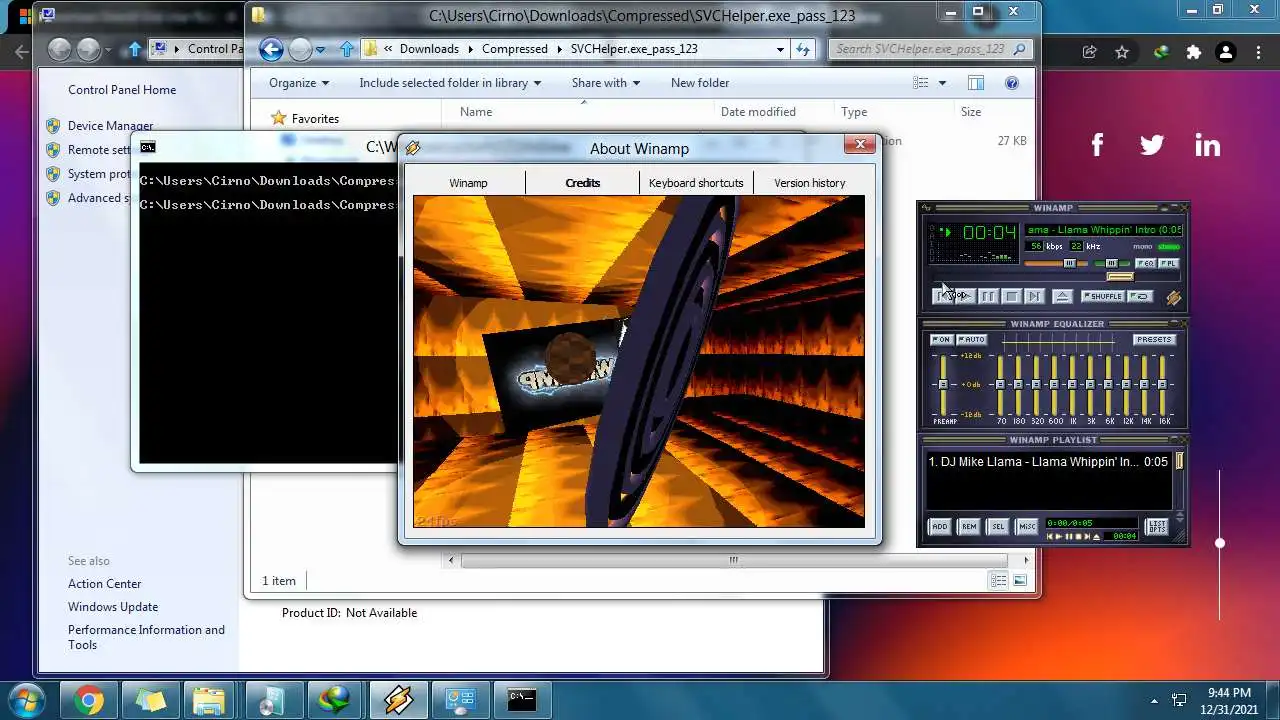Open equalizer PRESETS menu
This screenshot has height=720, width=1280.
1154,340
